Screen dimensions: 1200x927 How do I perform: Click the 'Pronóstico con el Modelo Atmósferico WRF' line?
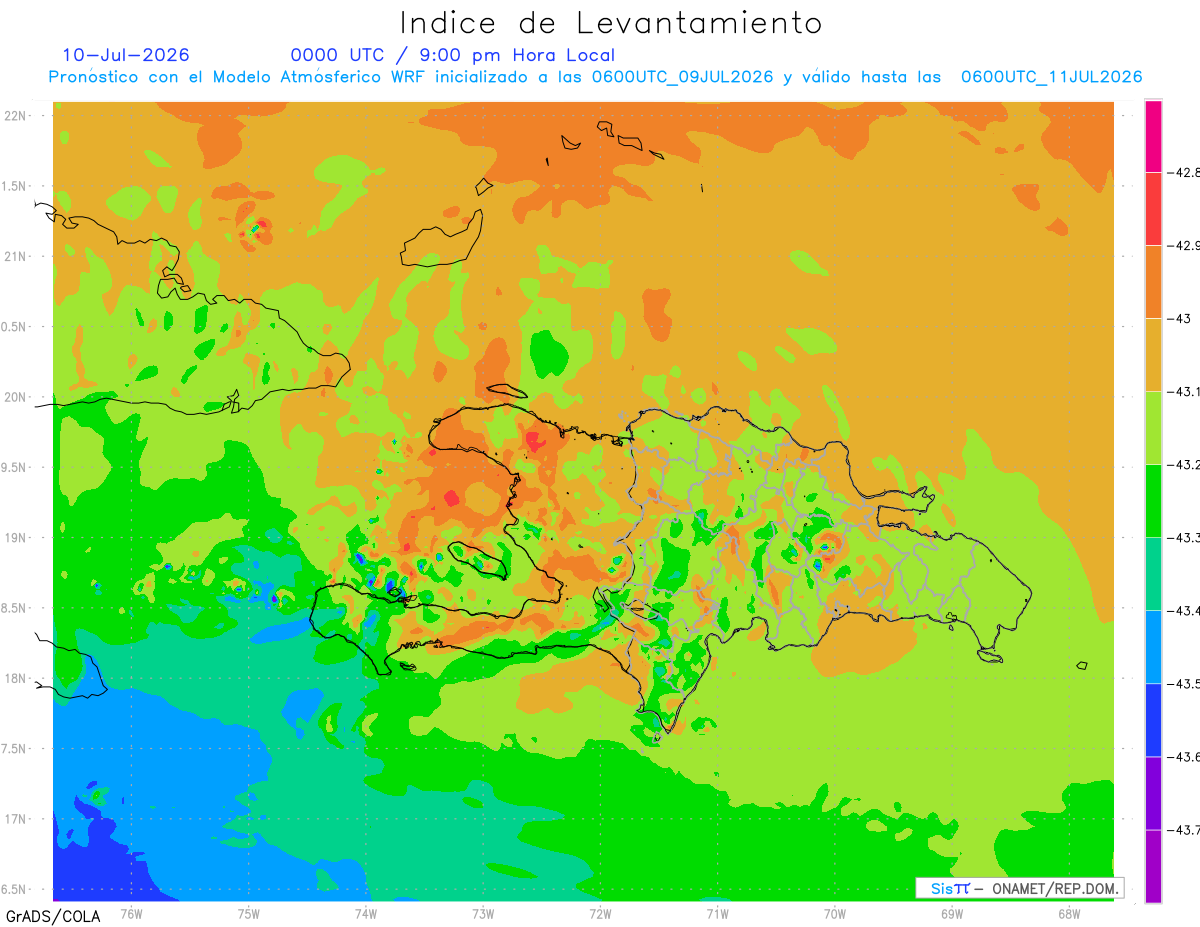point(596,77)
